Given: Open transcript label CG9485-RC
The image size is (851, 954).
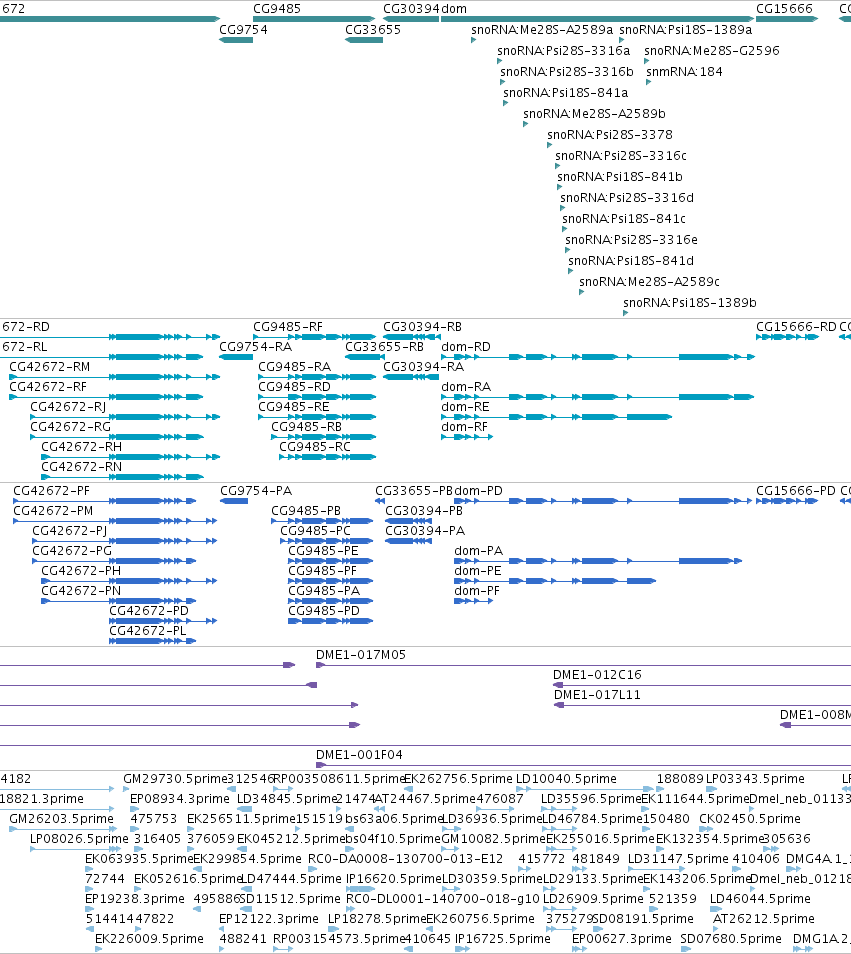Looking at the screenshot, I should [x=315, y=447].
